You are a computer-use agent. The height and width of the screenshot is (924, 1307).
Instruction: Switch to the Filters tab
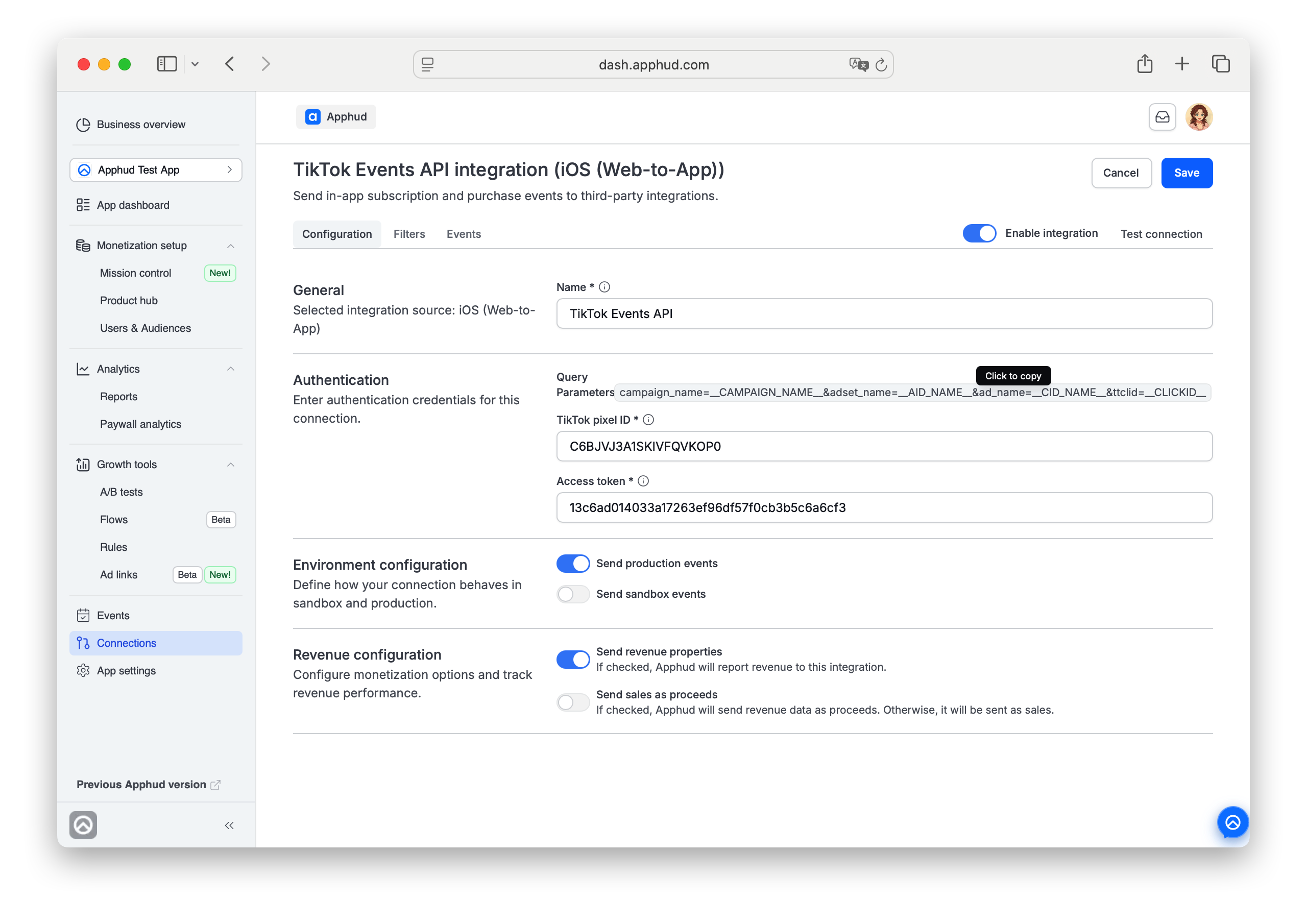point(409,234)
